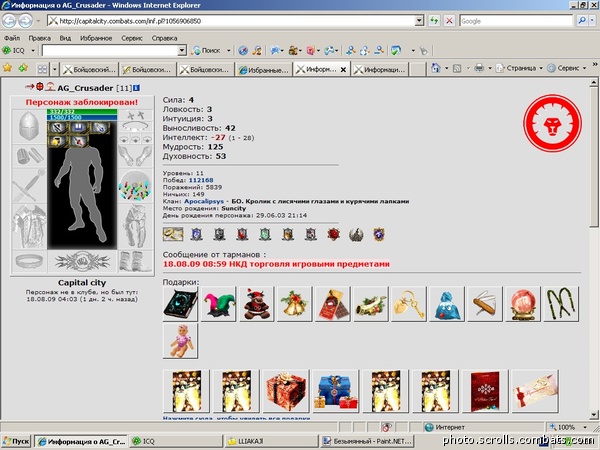Click the blue sack gift

point(447,304)
